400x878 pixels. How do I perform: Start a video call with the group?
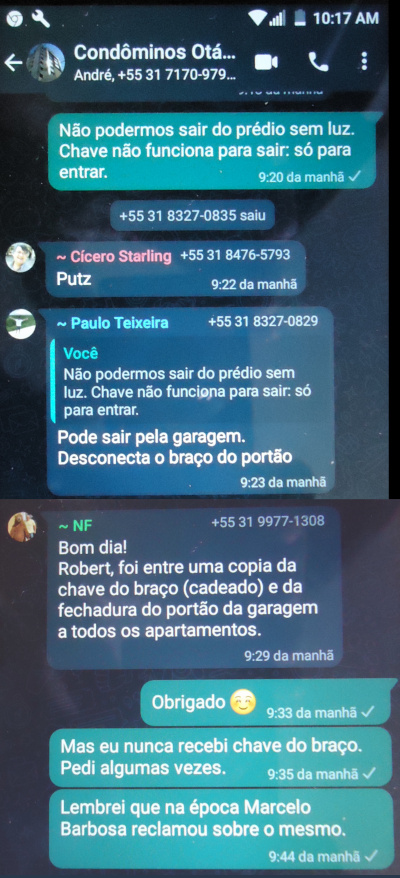point(266,62)
